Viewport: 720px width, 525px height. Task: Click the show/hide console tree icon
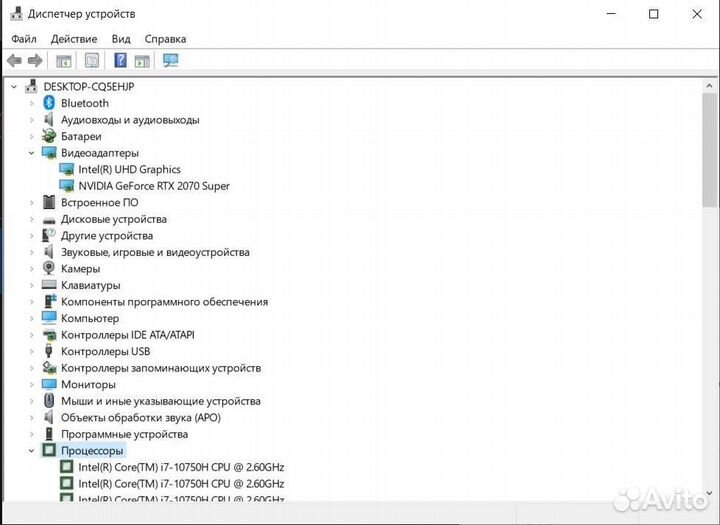[x=63, y=61]
